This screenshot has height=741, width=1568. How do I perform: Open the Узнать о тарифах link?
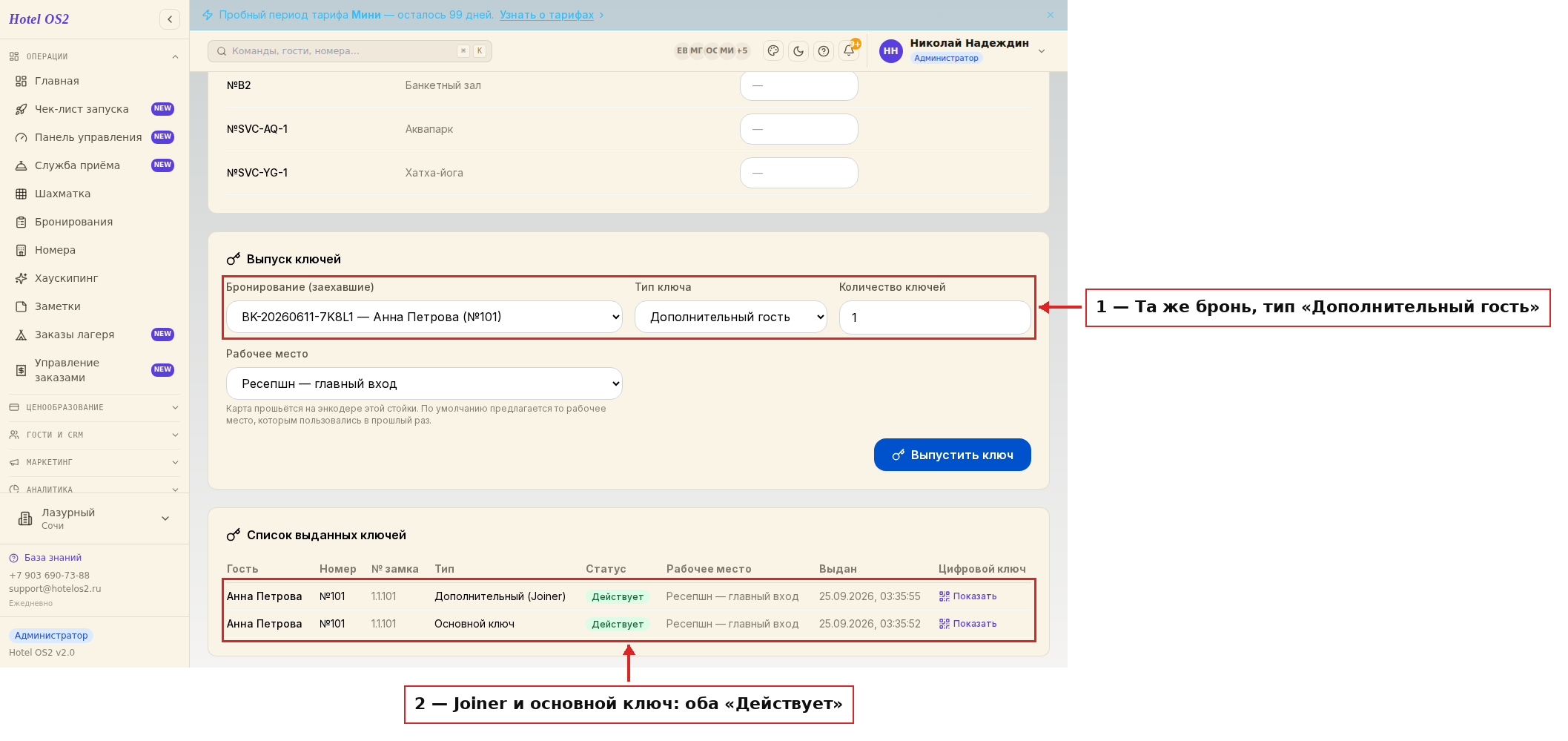coord(546,15)
